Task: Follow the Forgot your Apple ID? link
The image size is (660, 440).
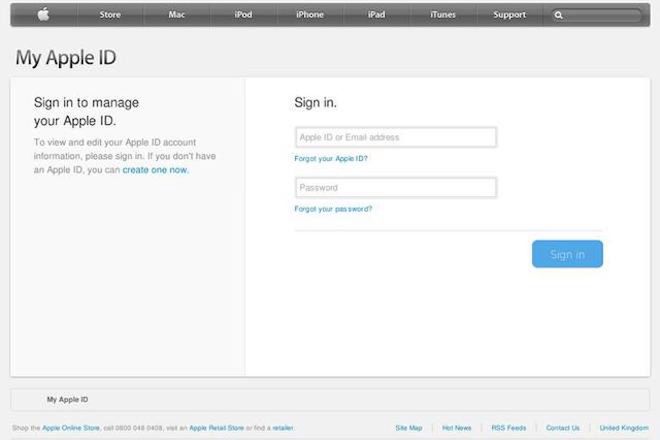Action: coord(331,158)
